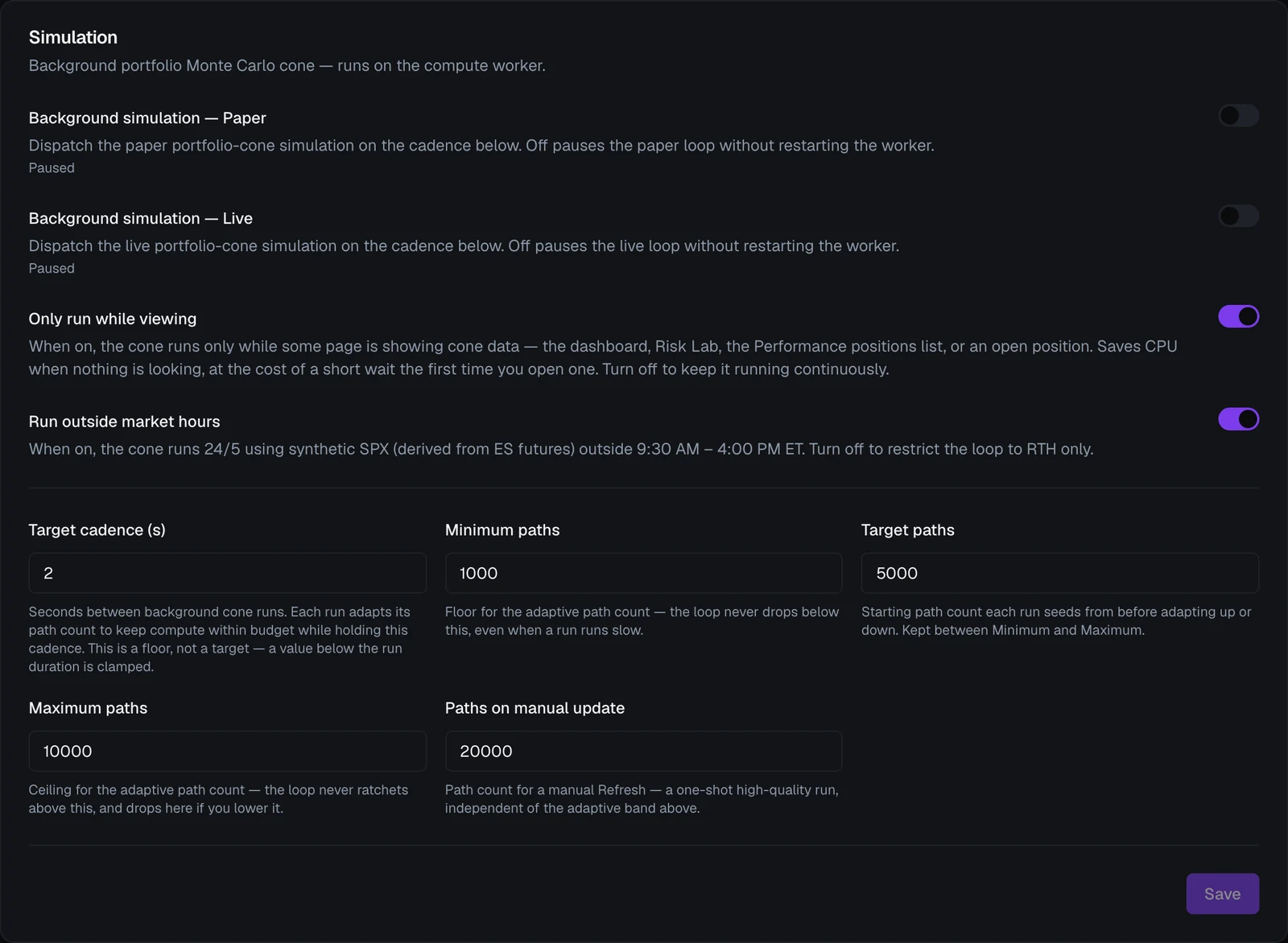Click the "Maximum paths" label text
Image resolution: width=1288 pixels, height=943 pixels.
click(88, 708)
